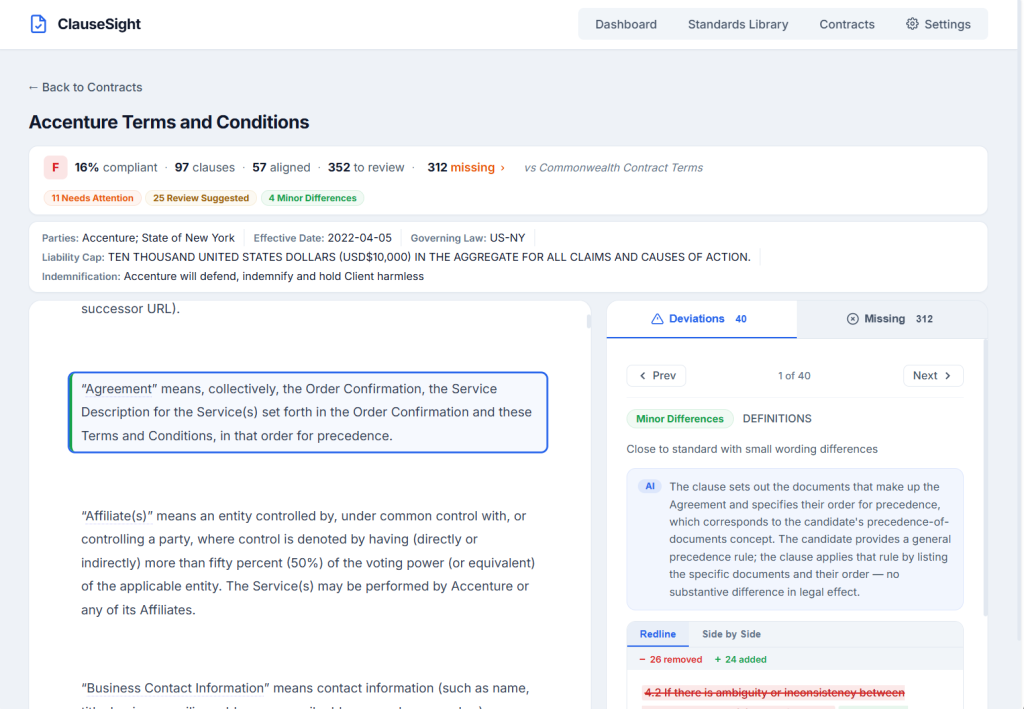This screenshot has width=1024, height=709.
Task: Click the F compliance grade badge
Action: pos(55,168)
